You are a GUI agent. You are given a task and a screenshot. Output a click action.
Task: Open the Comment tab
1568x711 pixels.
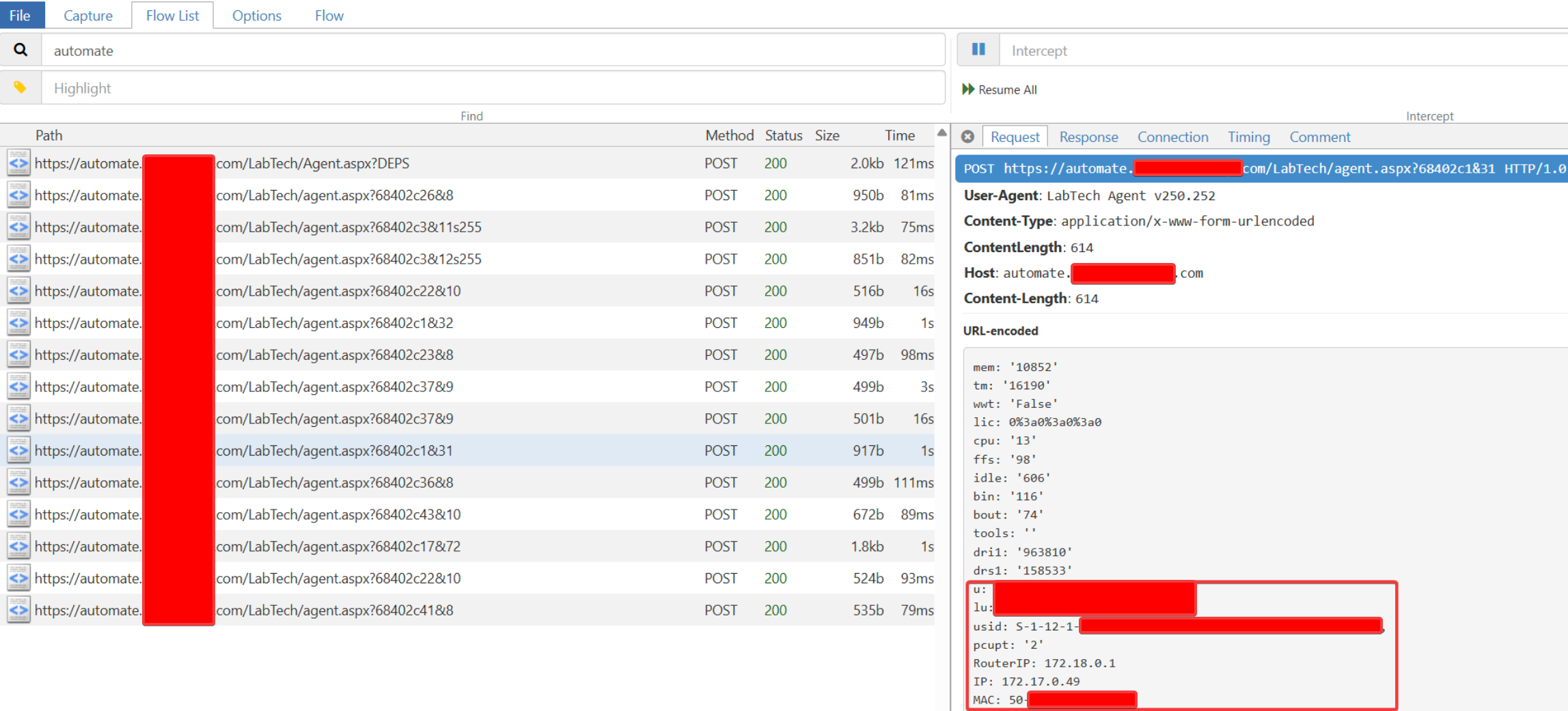1319,137
